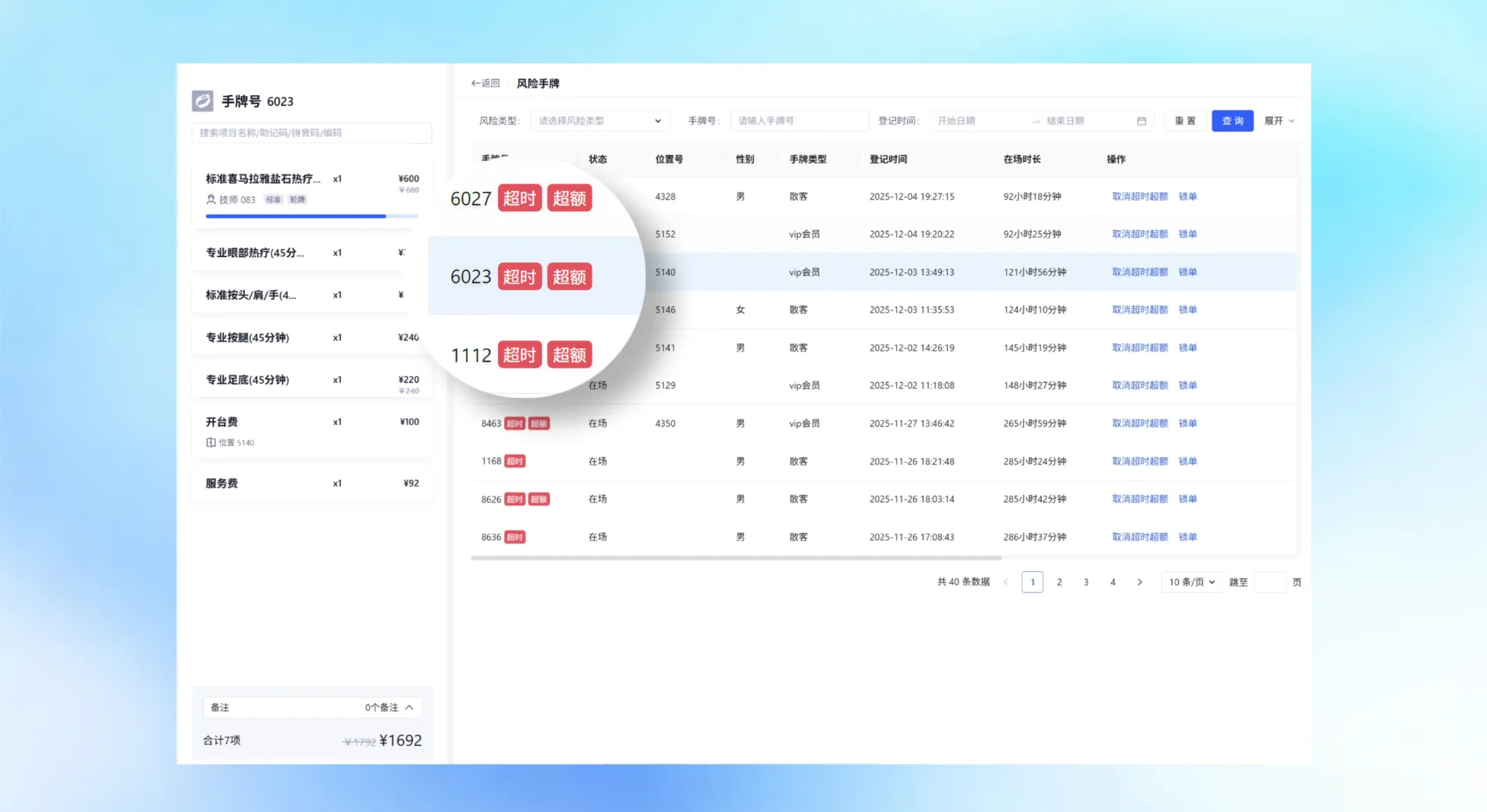
Task: Click the location icon beside 位置 5140
Action: click(x=211, y=443)
